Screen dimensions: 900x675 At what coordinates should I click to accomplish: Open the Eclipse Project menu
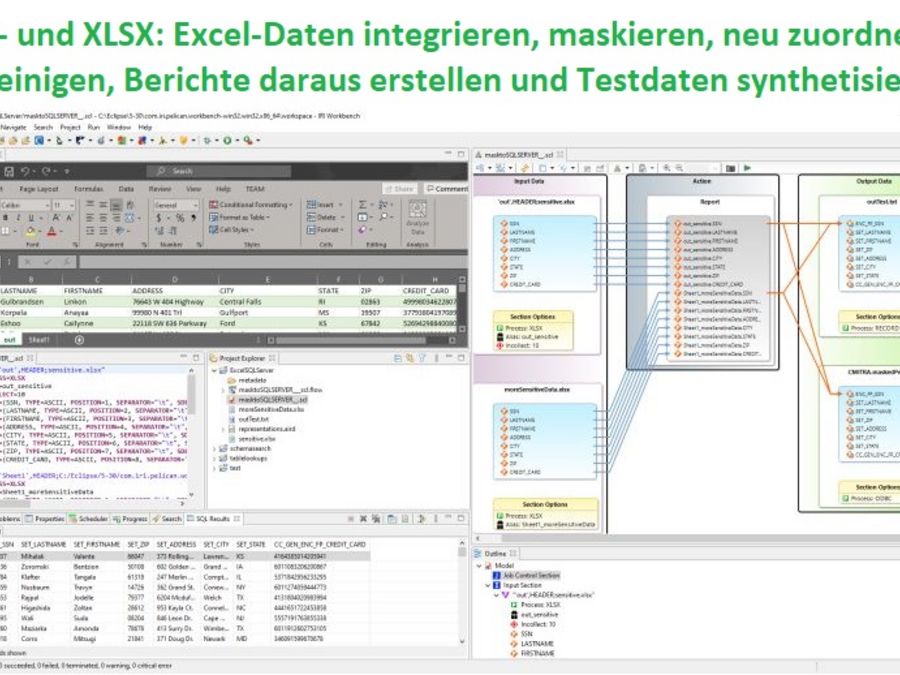(70, 127)
